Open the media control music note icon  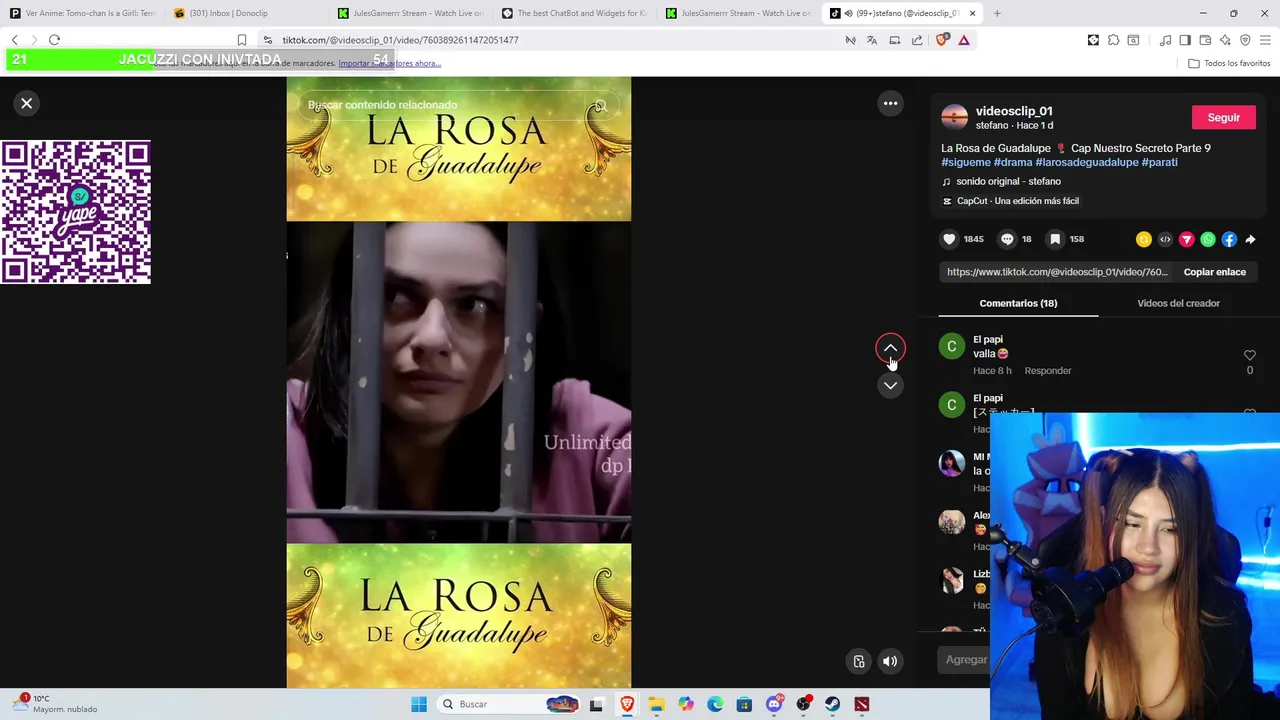(x=1165, y=40)
